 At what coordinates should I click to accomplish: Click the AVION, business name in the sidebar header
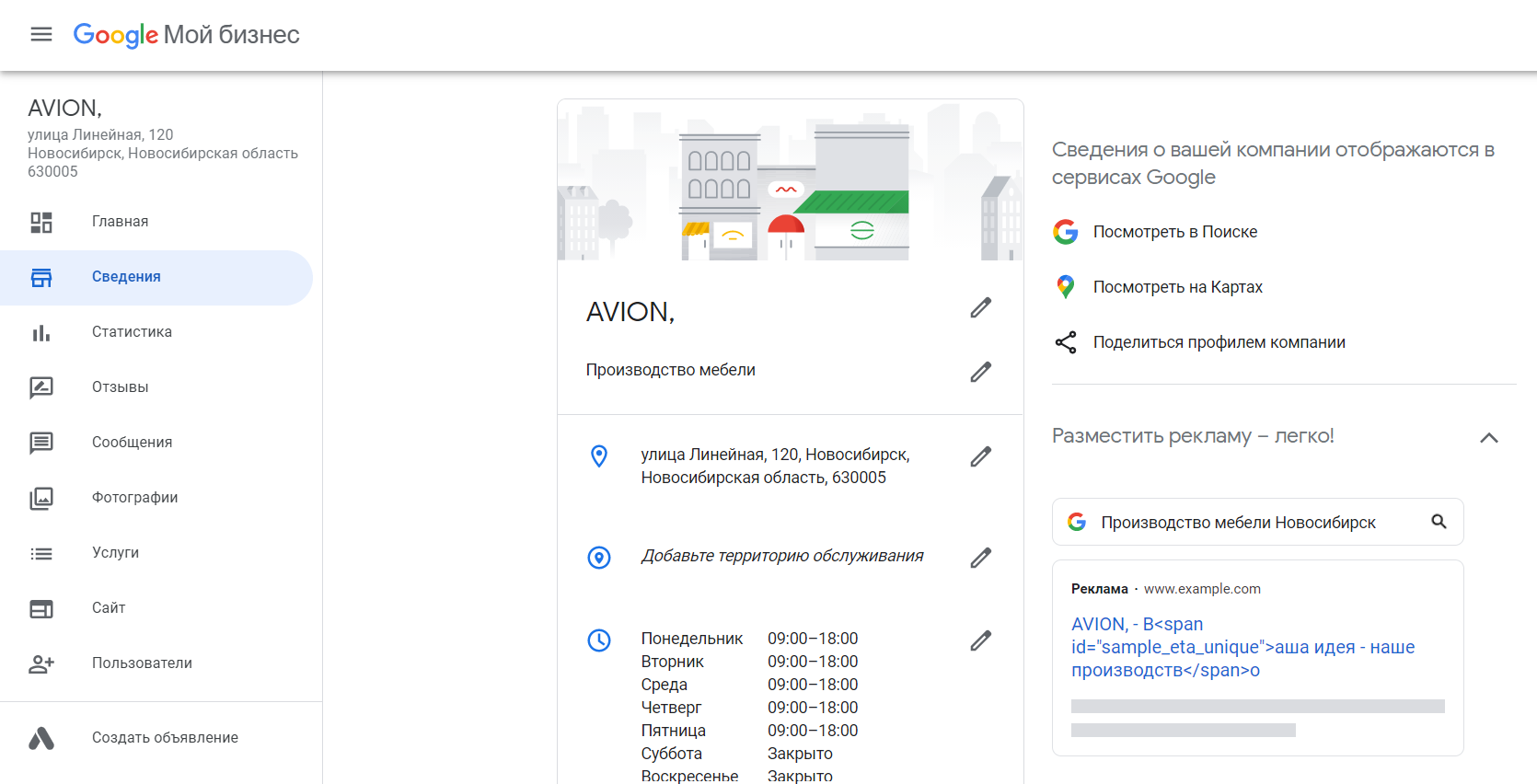pos(64,109)
